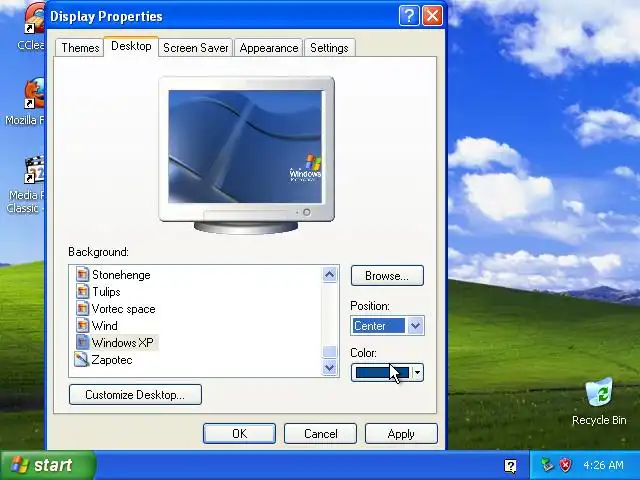The height and width of the screenshot is (480, 640).
Task: Click the background list scrollbar thumb
Action: click(x=329, y=351)
